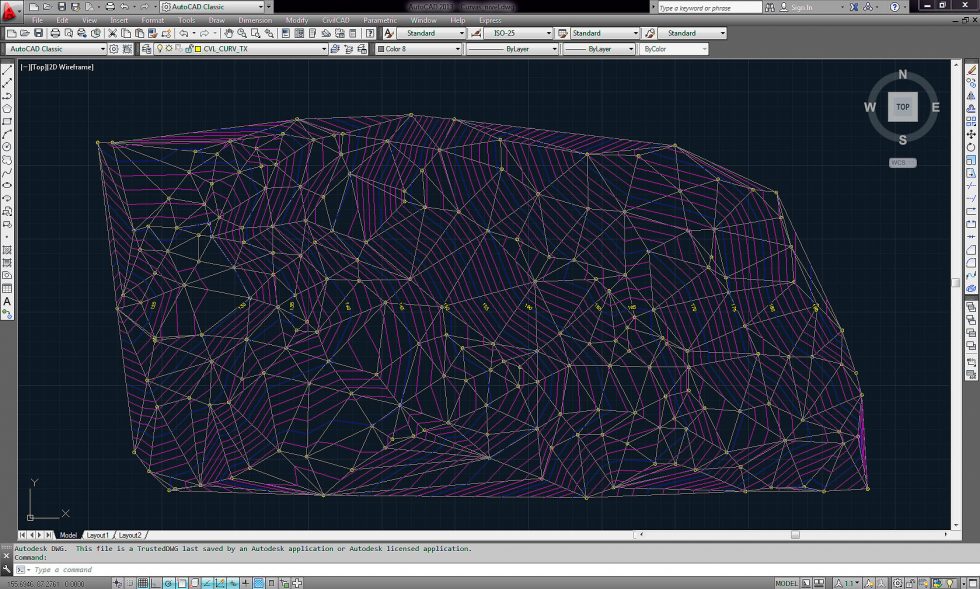
Task: Select the Text (A) tool in draw toolbar
Action: [x=7, y=301]
